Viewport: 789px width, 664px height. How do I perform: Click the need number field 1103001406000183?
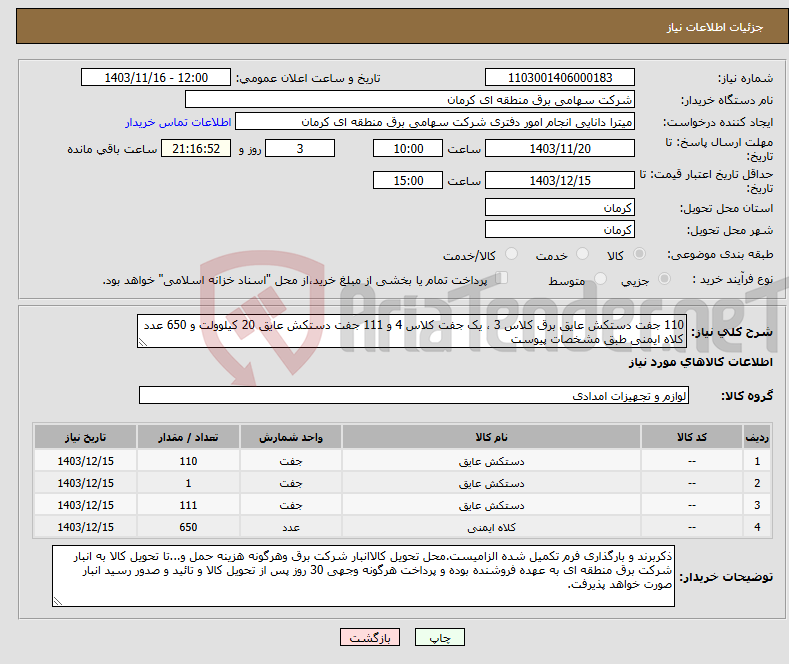[x=560, y=77]
